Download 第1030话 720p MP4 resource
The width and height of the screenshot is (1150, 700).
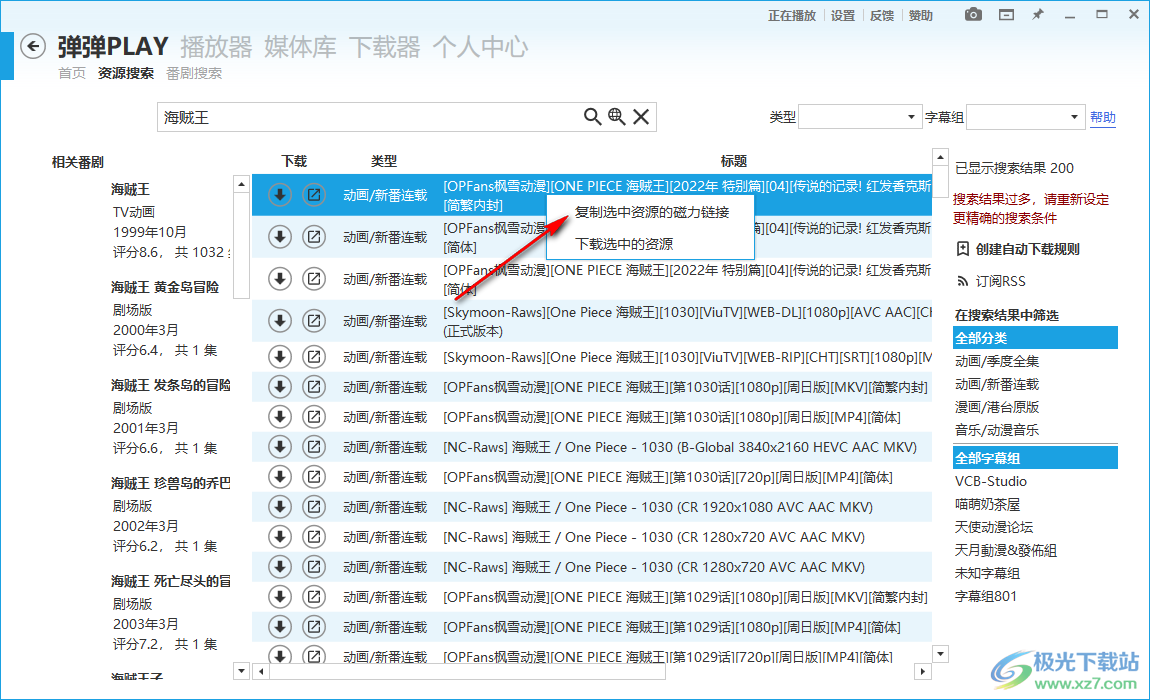pyautogui.click(x=279, y=478)
